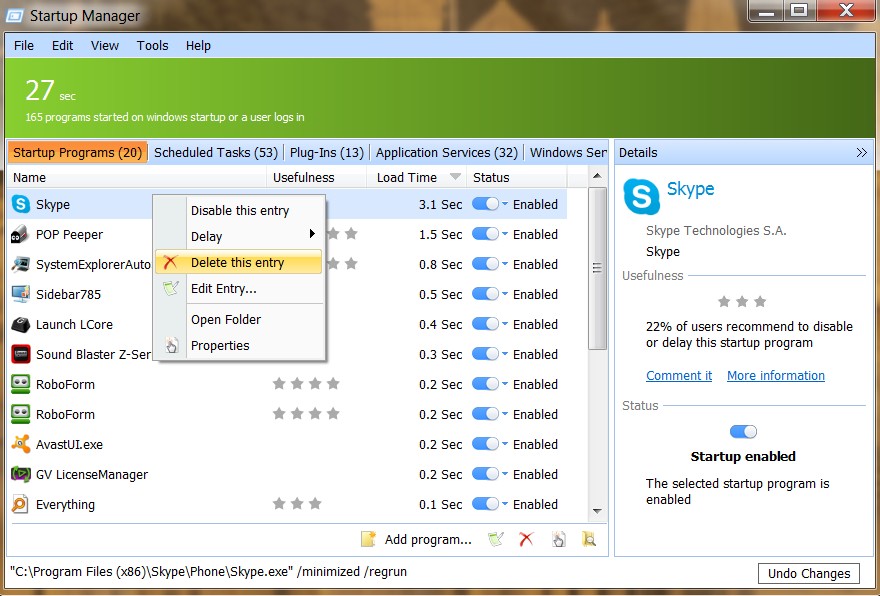This screenshot has height=596, width=880.
Task: Click the Status column header
Action: [x=516, y=177]
